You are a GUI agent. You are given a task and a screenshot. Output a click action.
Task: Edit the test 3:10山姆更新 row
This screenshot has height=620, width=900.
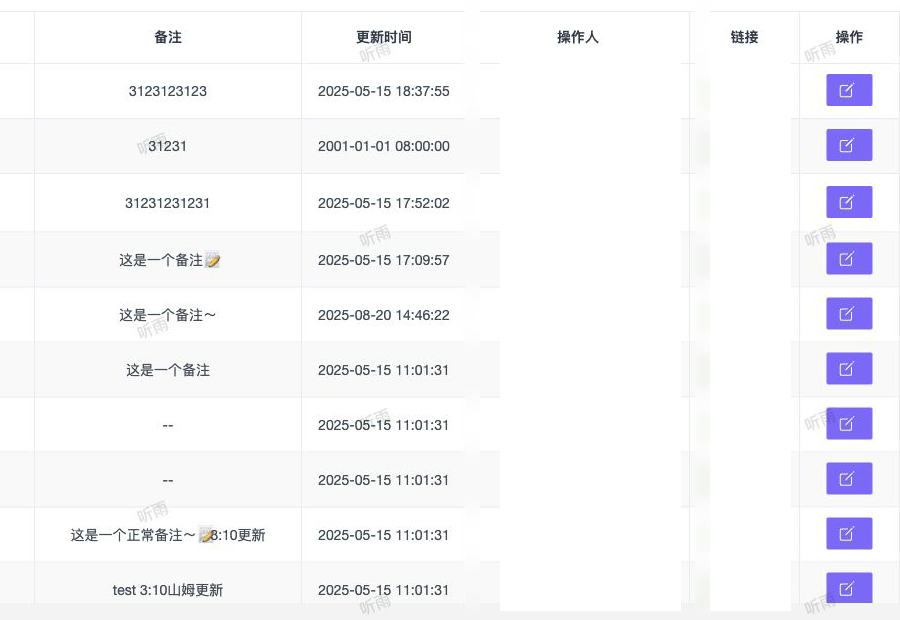[849, 588]
